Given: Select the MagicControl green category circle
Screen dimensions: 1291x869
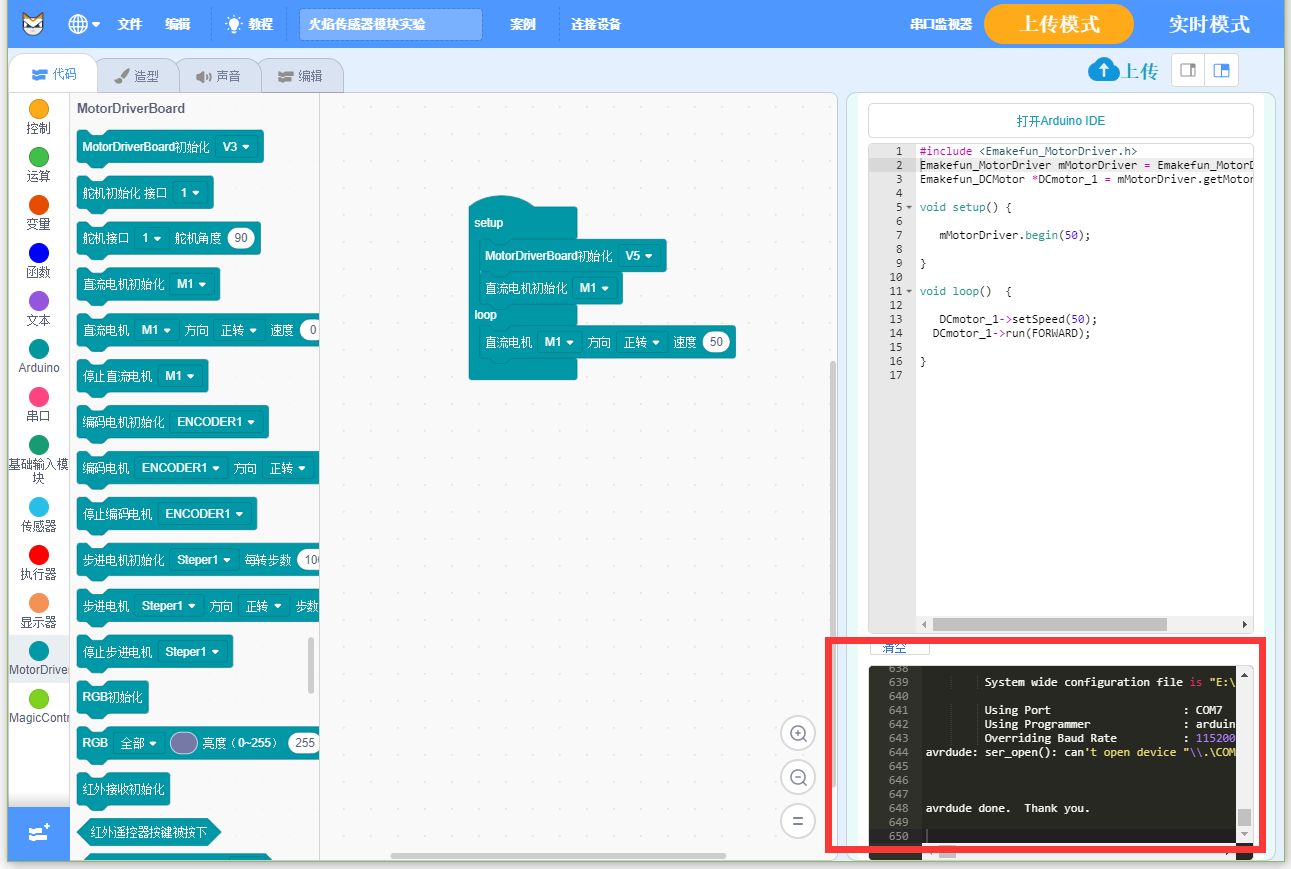Looking at the screenshot, I should pyautogui.click(x=39, y=699).
